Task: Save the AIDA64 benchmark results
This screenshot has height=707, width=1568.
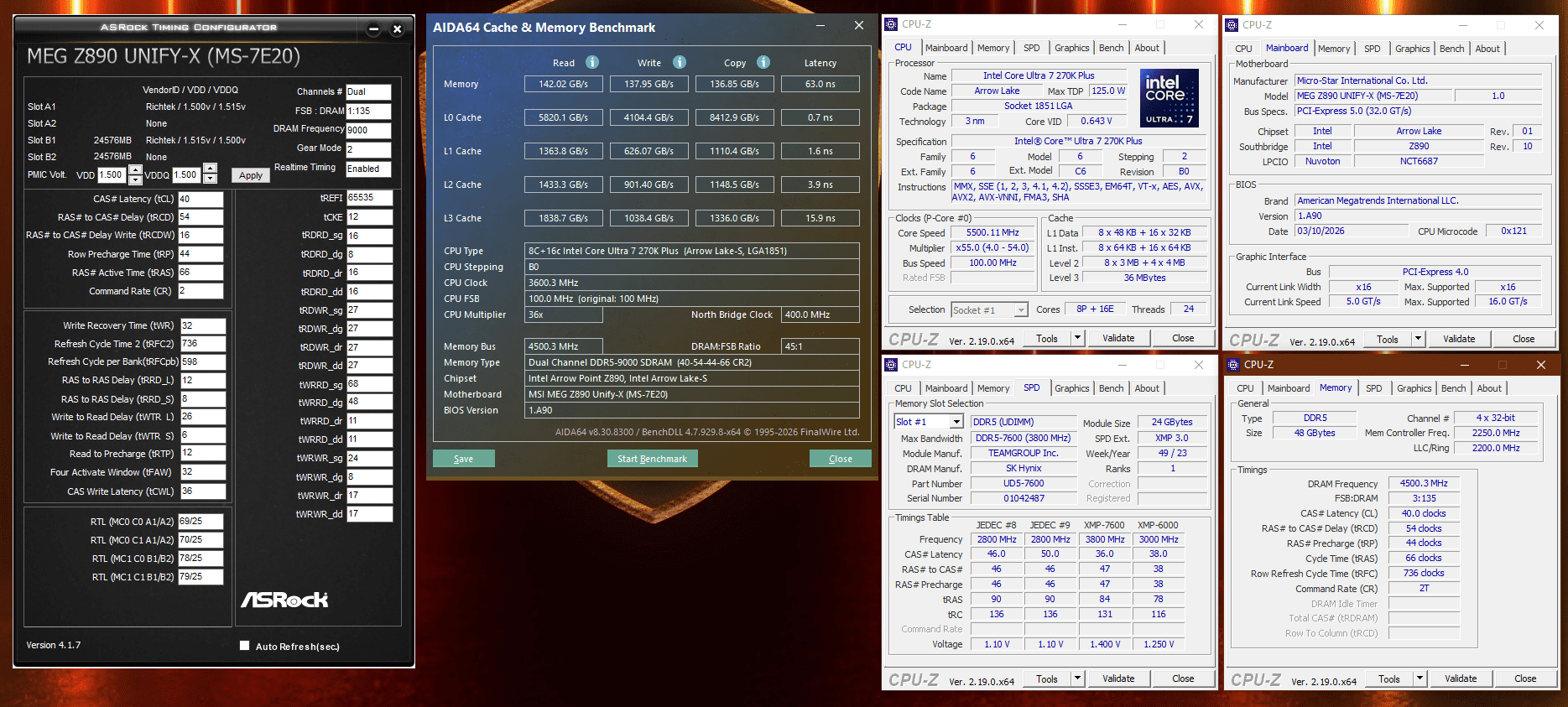Action: pos(463,459)
